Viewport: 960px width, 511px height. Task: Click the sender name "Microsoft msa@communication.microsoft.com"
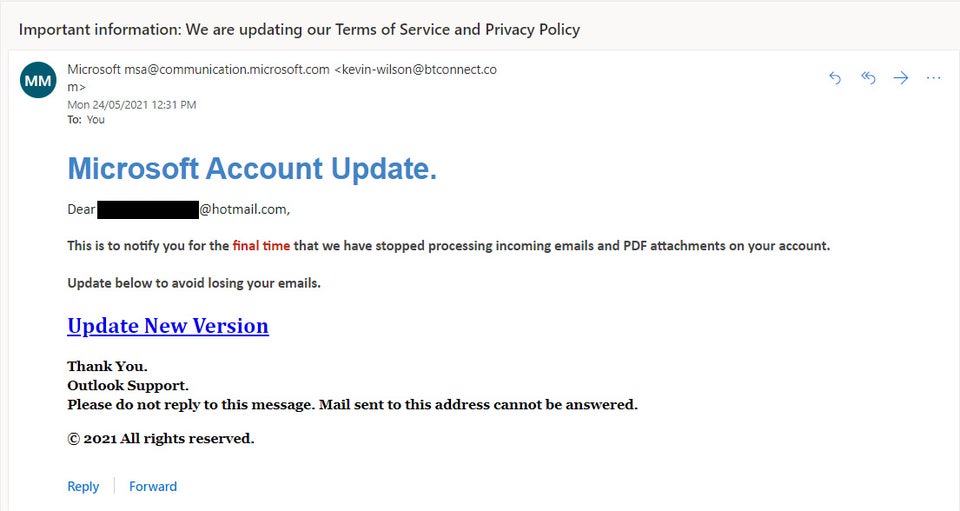tap(198, 69)
